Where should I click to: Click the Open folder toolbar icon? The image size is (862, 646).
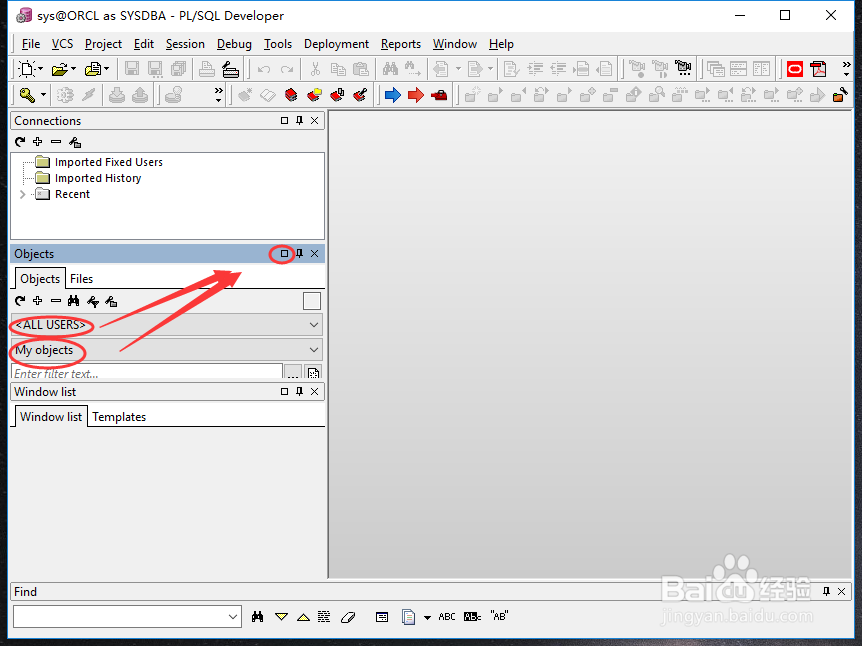click(x=59, y=69)
